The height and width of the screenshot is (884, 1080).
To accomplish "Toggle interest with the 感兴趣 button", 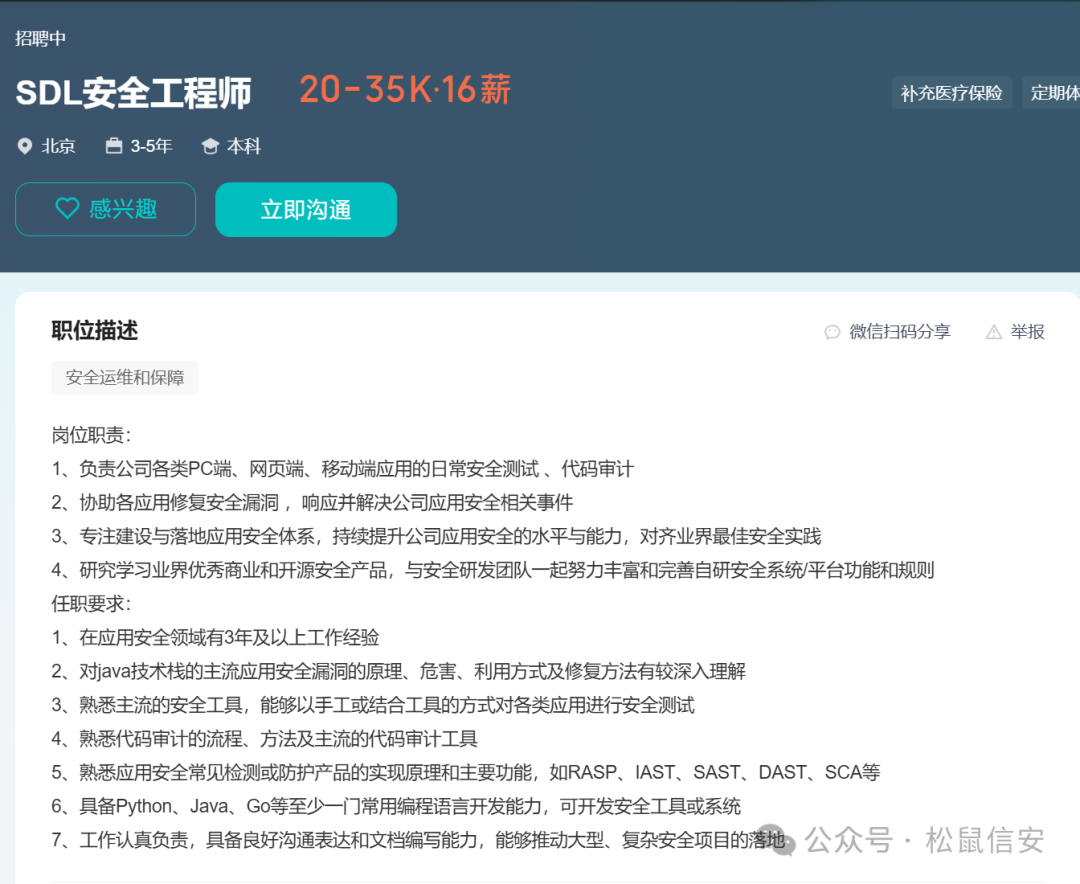I will [105, 209].
